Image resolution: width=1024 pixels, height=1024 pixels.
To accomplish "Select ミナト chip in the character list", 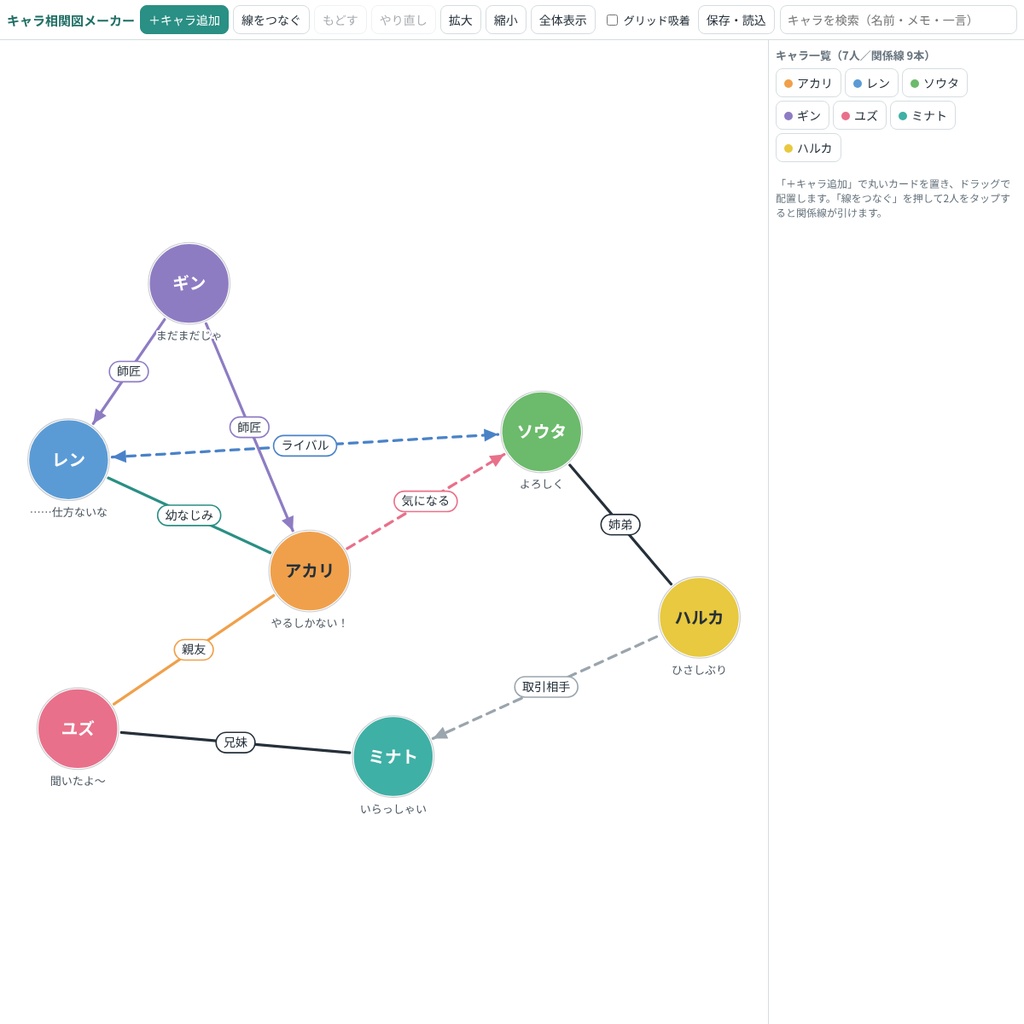I will (923, 116).
